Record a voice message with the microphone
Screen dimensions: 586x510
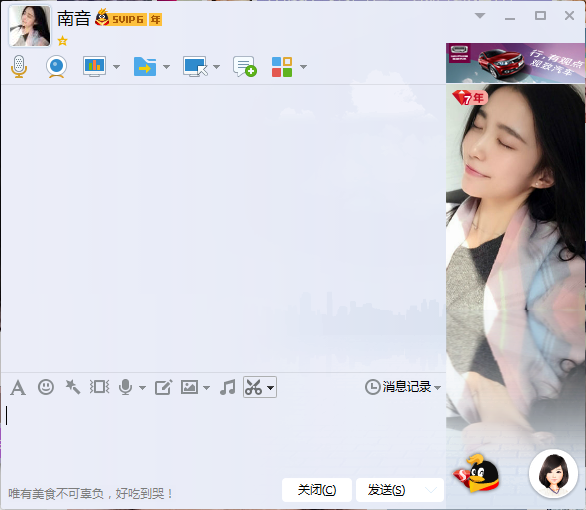point(125,387)
